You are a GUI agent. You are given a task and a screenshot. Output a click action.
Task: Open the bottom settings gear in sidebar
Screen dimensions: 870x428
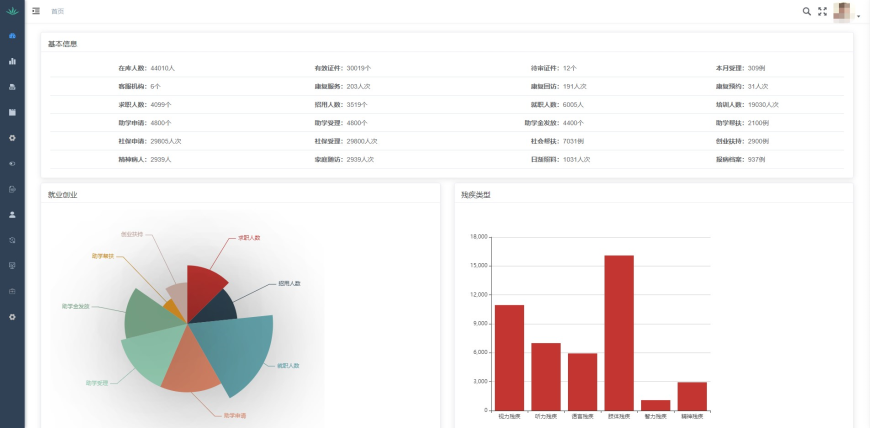tap(12, 317)
